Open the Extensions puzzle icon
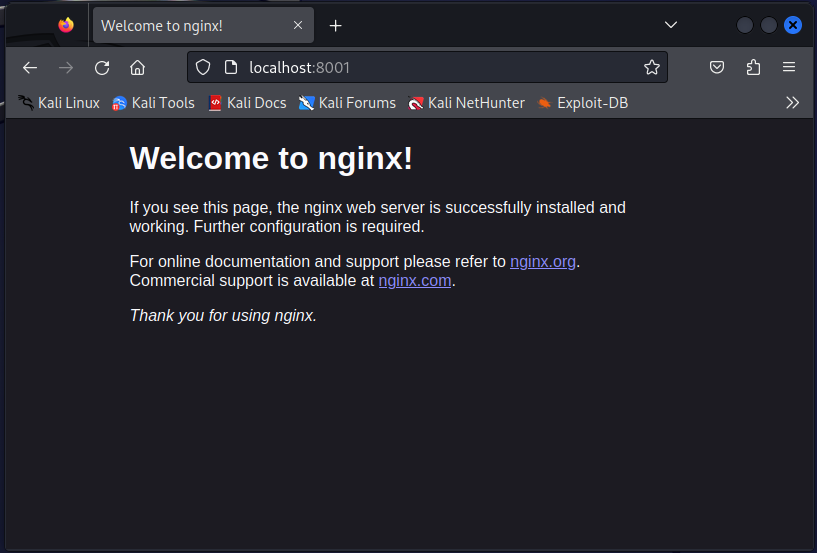The image size is (817, 553). pos(753,67)
